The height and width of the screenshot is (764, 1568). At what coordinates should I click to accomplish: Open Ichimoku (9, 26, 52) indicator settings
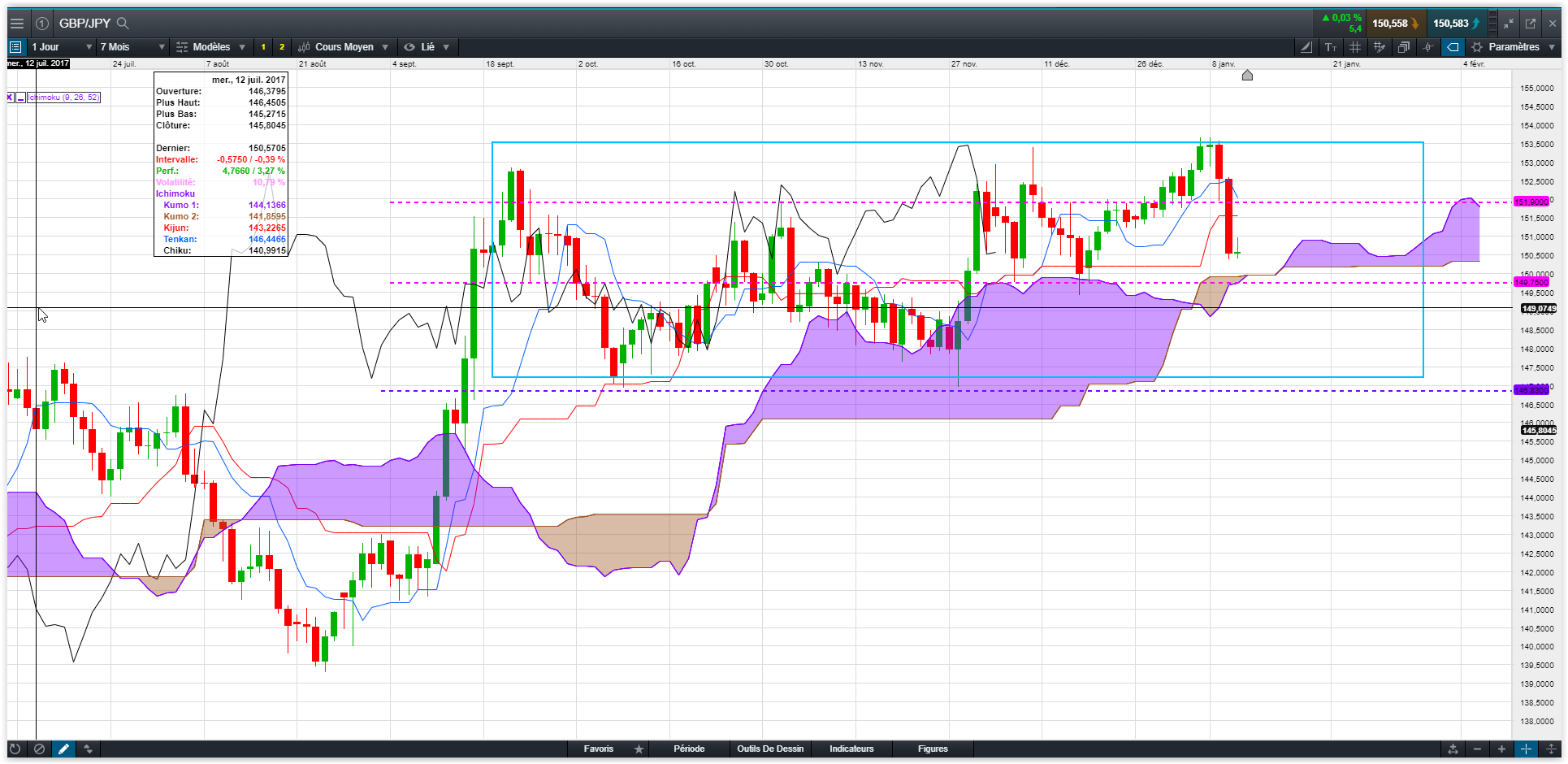(63, 98)
